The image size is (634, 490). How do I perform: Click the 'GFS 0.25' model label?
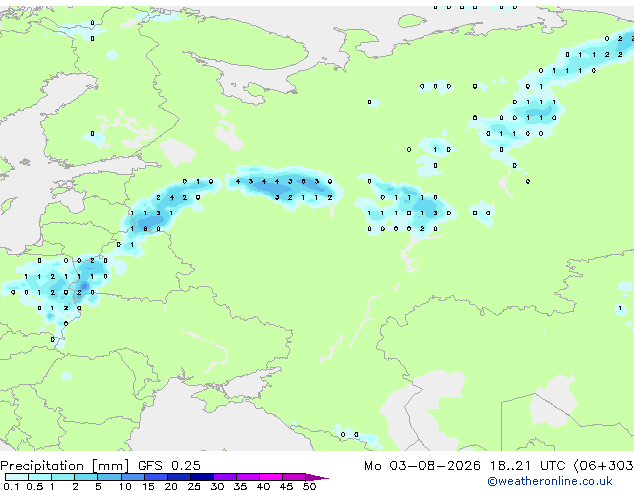169,466
